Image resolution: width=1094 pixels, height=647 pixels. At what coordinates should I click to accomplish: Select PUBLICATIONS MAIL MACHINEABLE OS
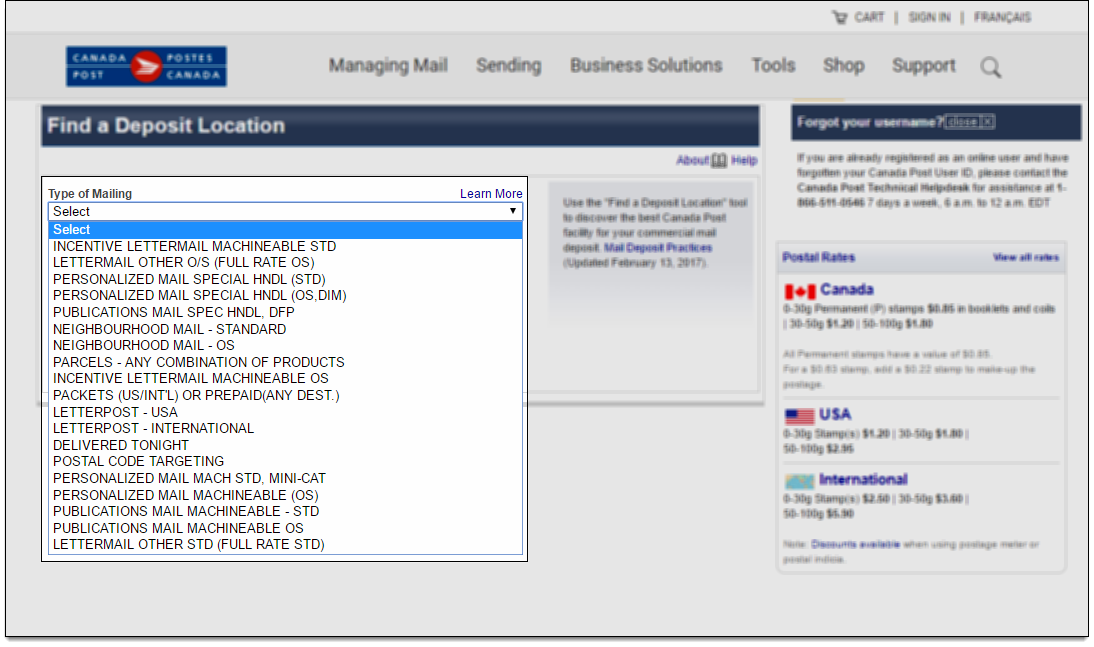(x=285, y=528)
